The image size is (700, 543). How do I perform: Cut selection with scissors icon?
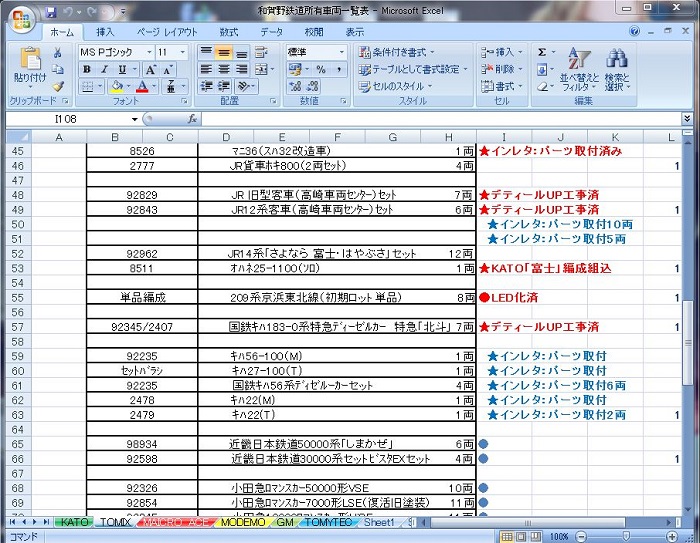(x=58, y=52)
